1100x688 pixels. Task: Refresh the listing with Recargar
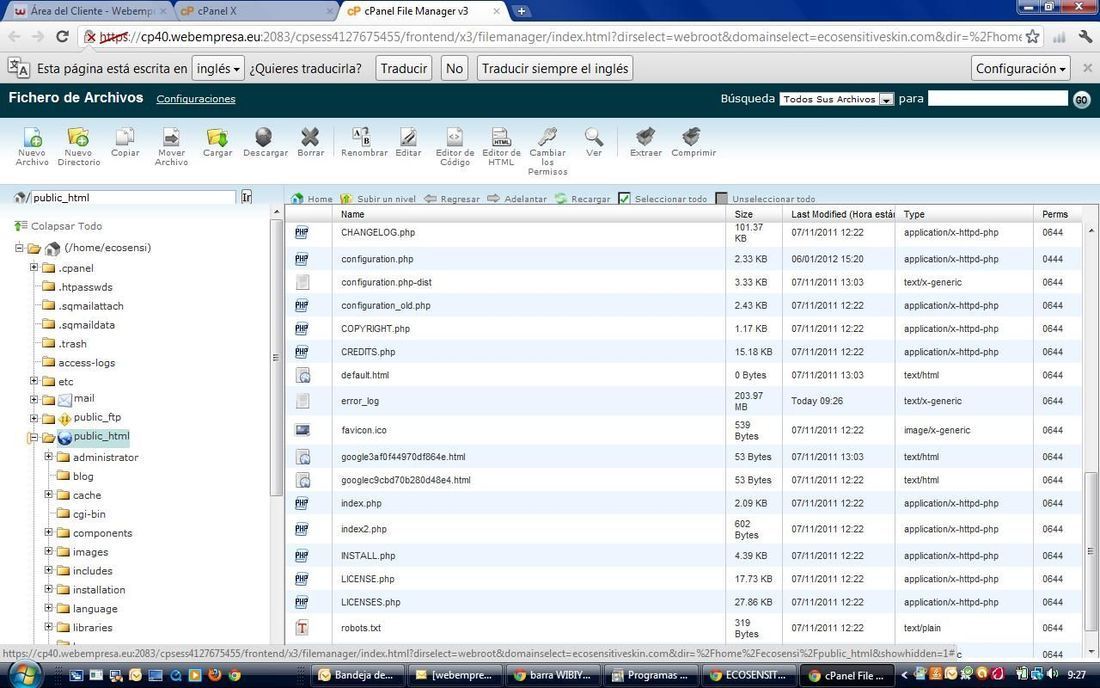[x=582, y=198]
